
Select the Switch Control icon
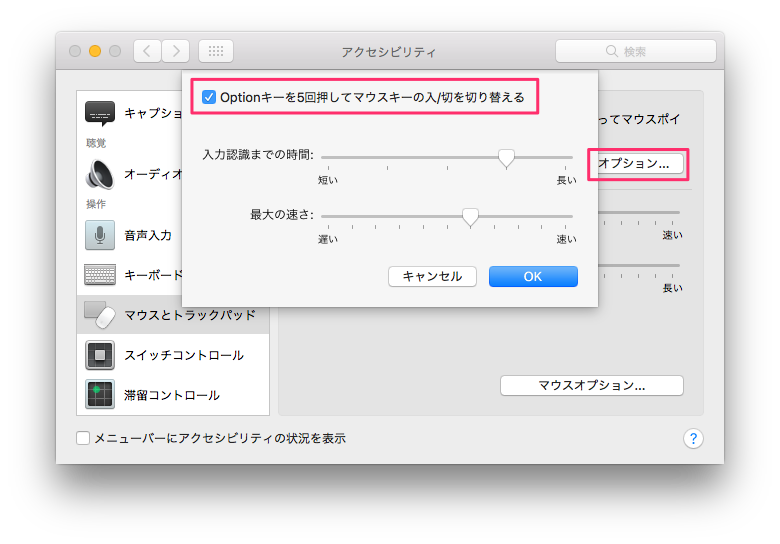coord(99,355)
